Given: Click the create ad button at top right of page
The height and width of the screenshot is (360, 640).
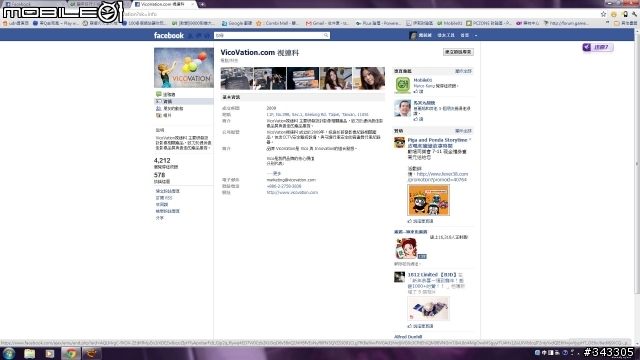Looking at the screenshot, I should coord(458,52).
